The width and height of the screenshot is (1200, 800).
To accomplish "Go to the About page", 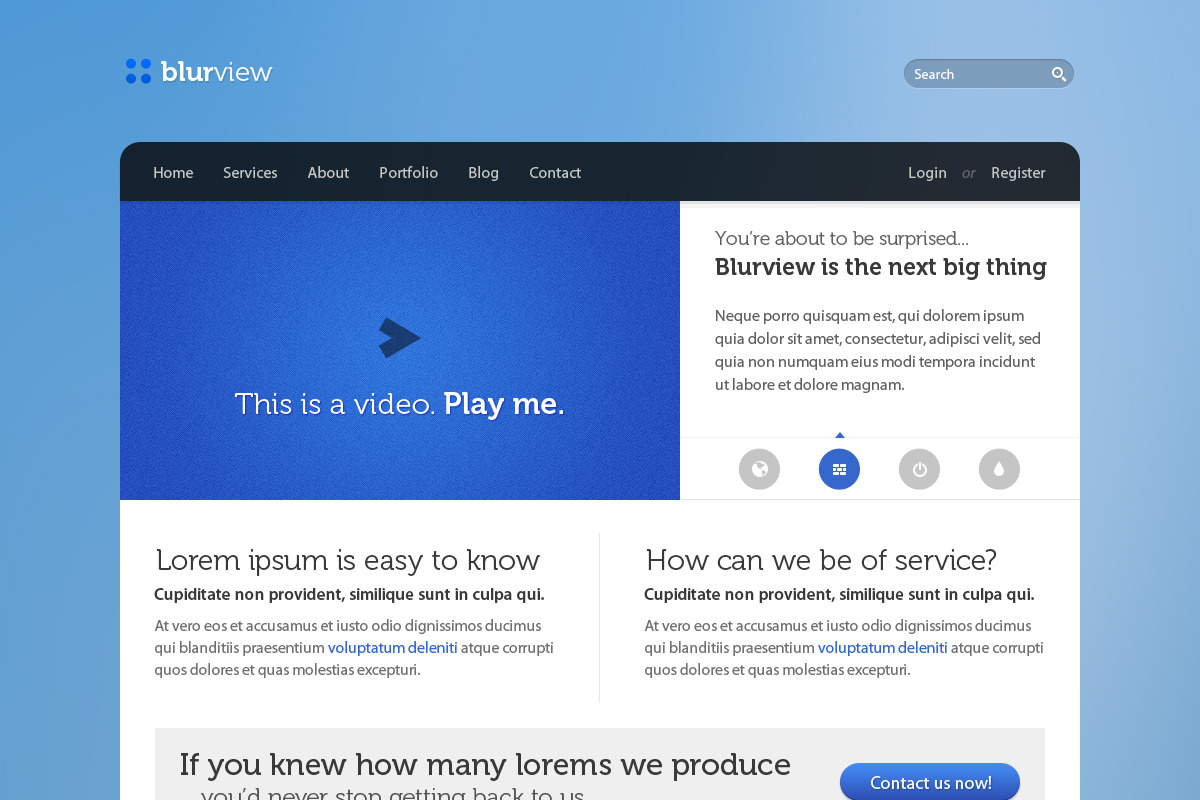I will (328, 173).
